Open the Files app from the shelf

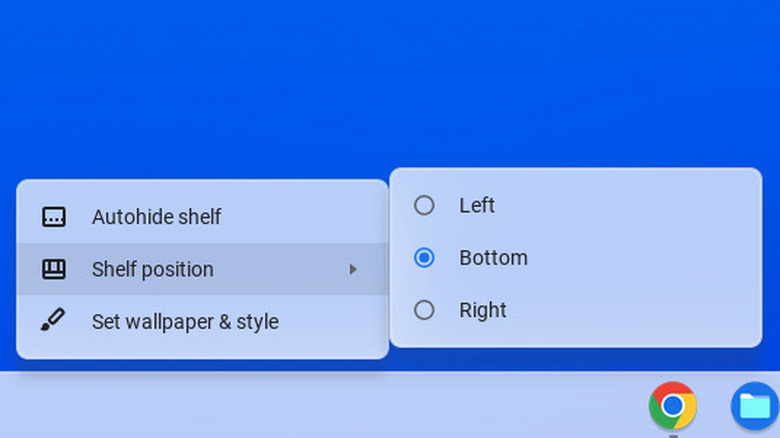pos(754,405)
